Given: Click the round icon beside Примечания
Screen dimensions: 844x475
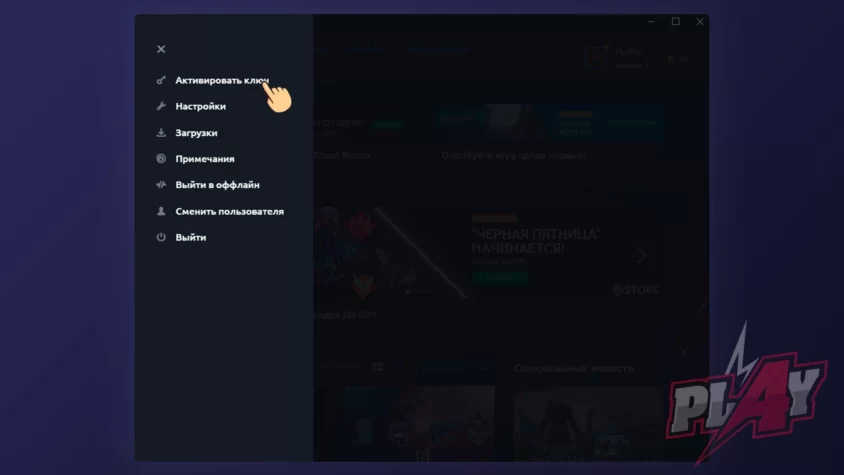Looking at the screenshot, I should [x=161, y=158].
